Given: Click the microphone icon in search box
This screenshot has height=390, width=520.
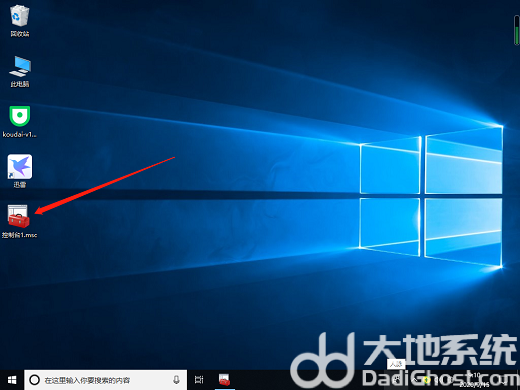Looking at the screenshot, I should (176, 380).
